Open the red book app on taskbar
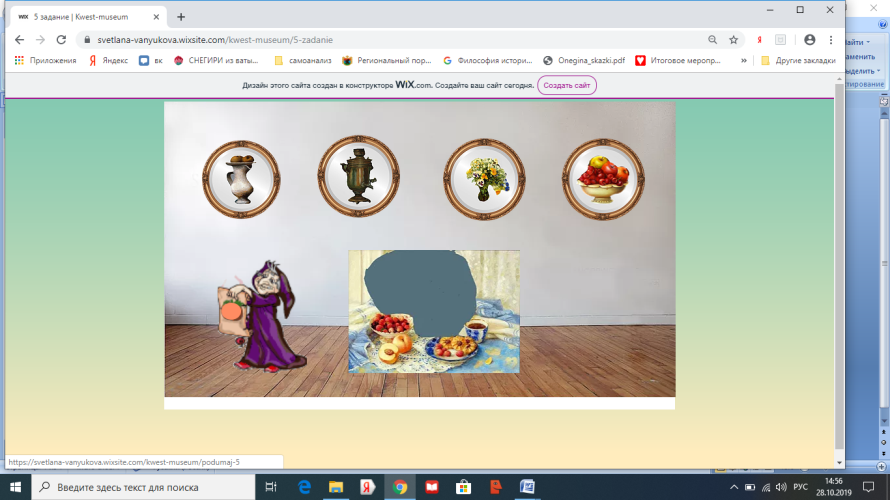Viewport: 890px width, 500px height. (432, 487)
